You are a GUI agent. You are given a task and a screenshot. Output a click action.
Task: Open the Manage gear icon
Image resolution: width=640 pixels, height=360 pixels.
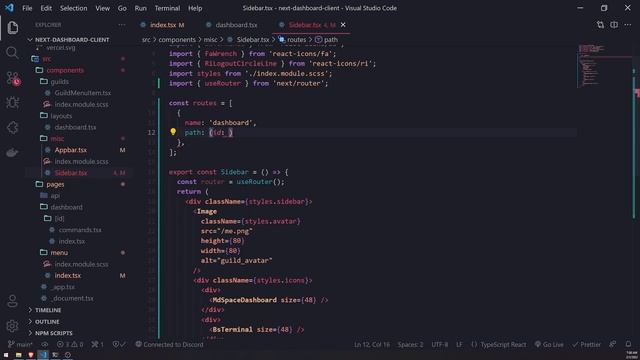click(x=12, y=326)
